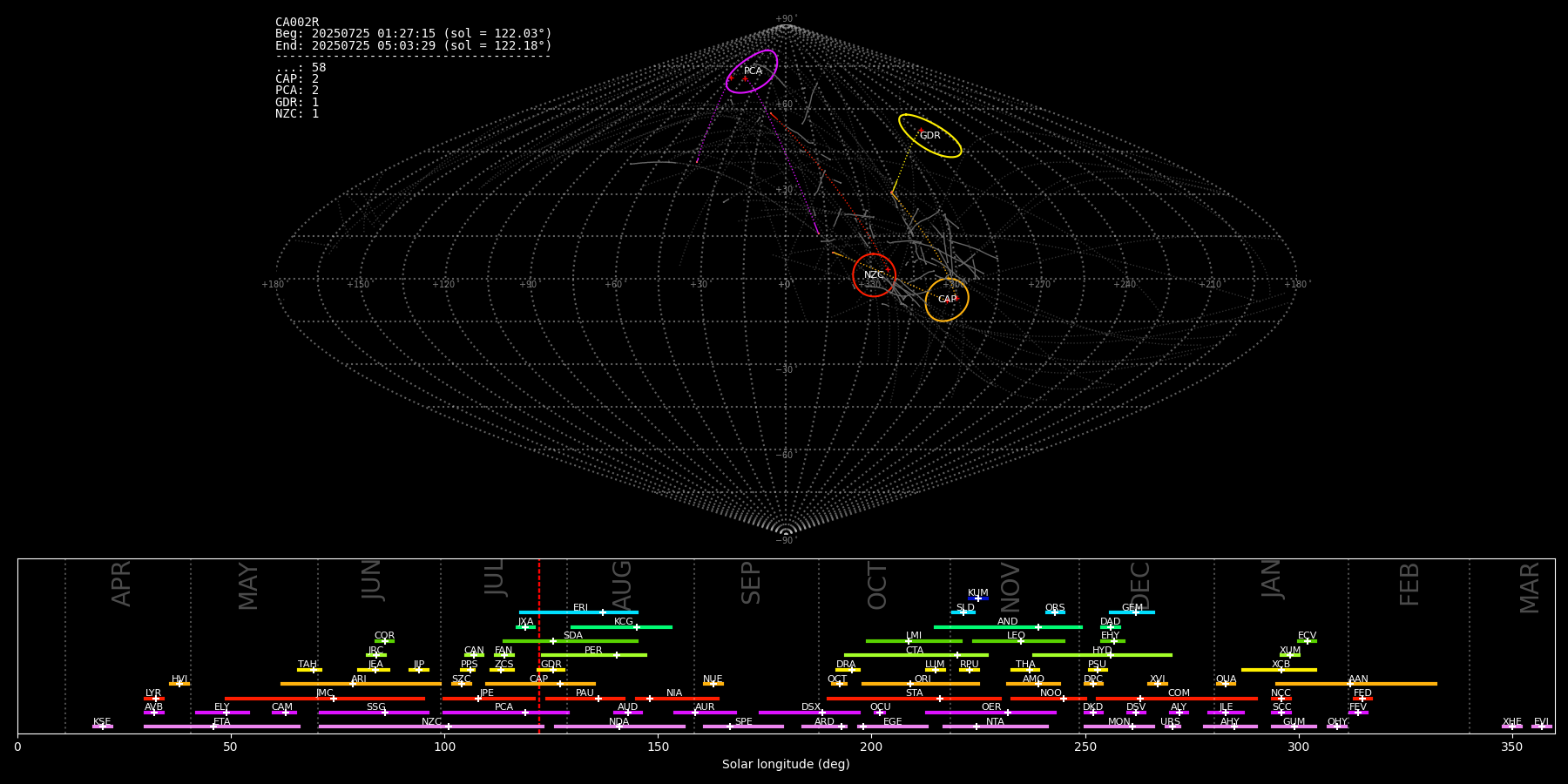The image size is (1568, 784).
Task: Select the orange ORI shower bar
Action: coord(921,684)
